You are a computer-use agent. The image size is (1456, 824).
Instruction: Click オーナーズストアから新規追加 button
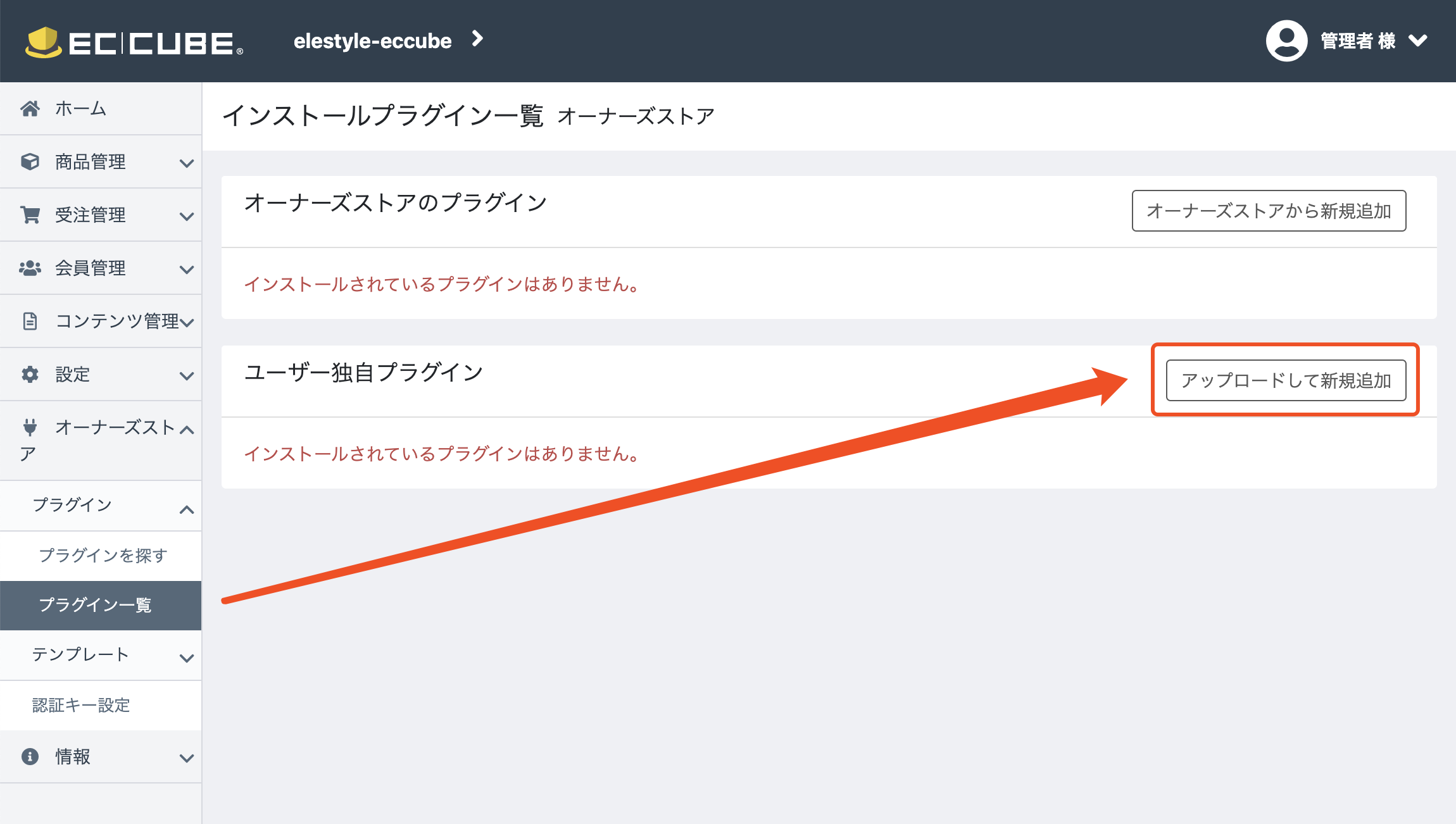tap(1269, 211)
